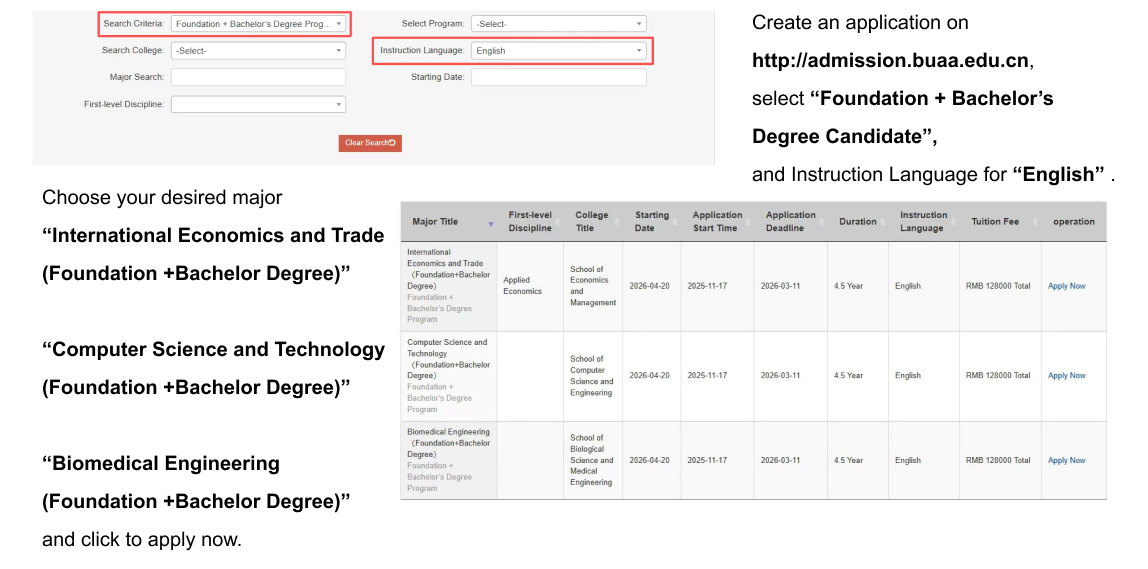Click the Application Deadline column header
This screenshot has height=569, width=1148.
(x=790, y=221)
